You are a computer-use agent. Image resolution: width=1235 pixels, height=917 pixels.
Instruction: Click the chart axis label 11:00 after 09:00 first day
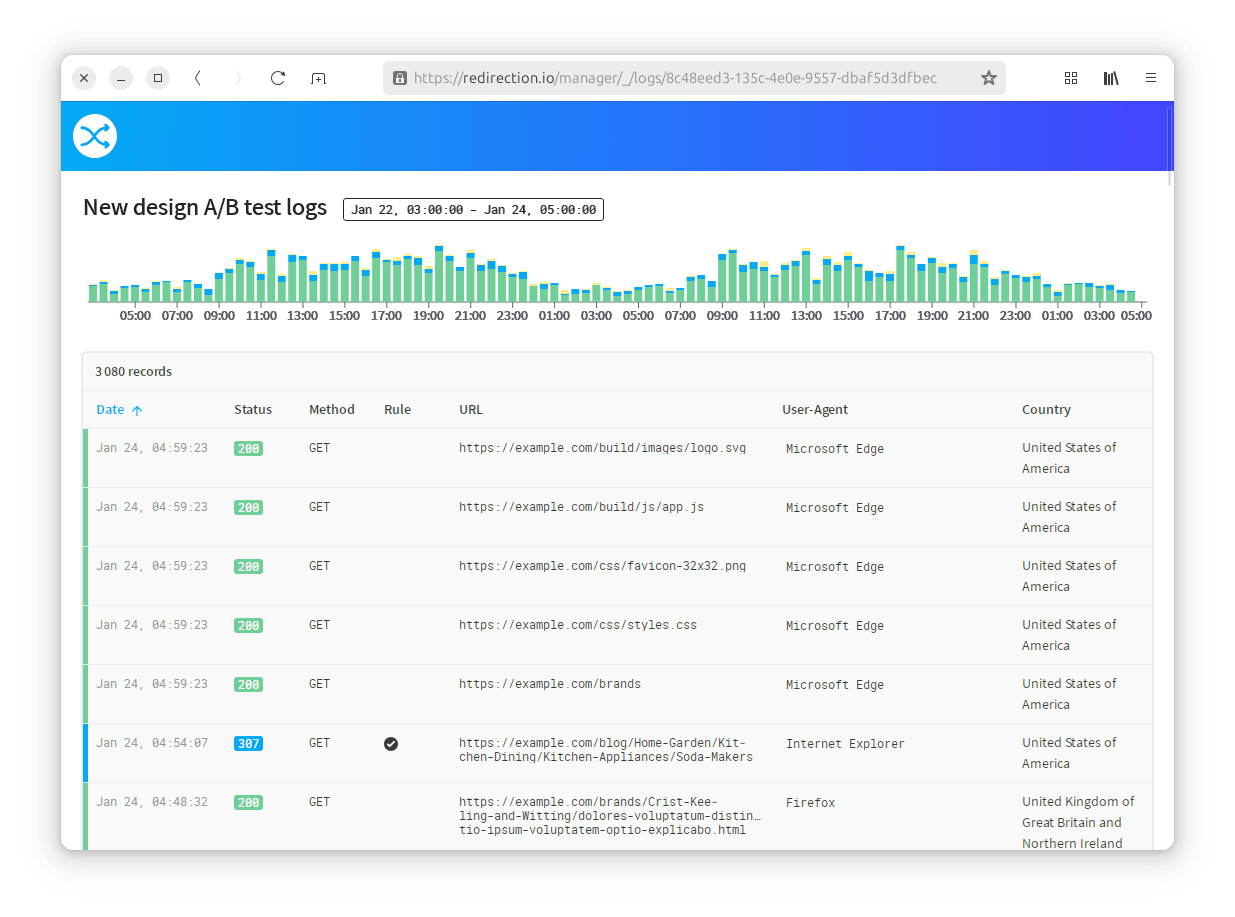tap(261, 316)
